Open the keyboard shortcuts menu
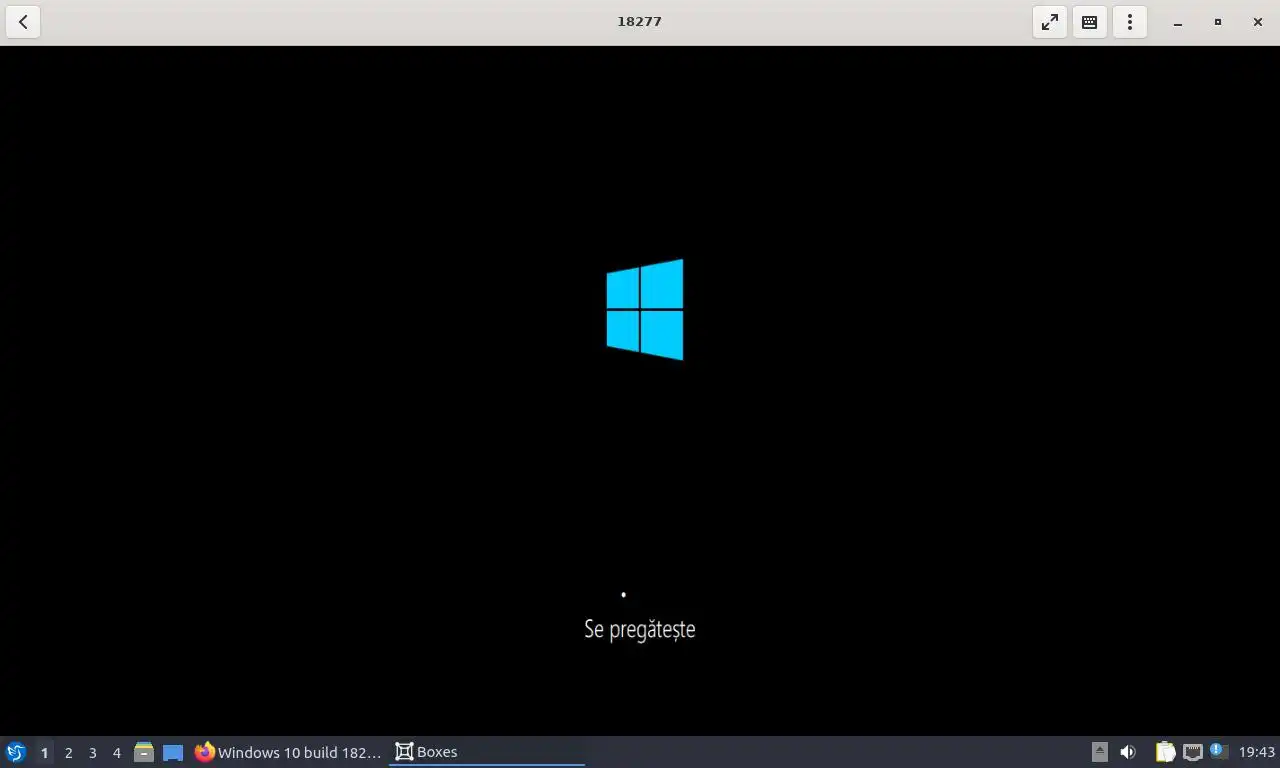Viewport: 1280px width, 768px height. 1090,22
